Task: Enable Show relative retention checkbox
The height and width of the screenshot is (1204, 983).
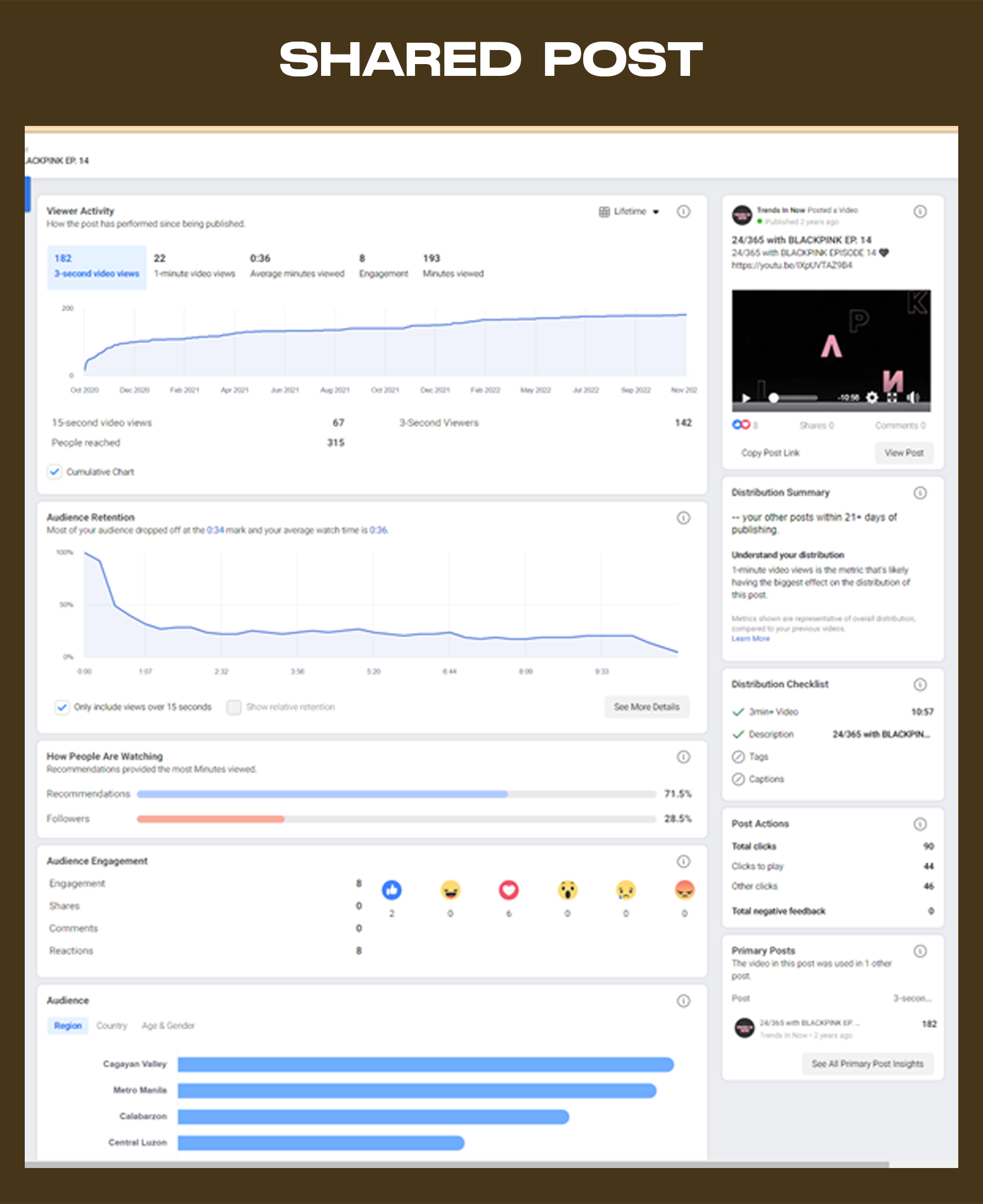Action: point(233,707)
